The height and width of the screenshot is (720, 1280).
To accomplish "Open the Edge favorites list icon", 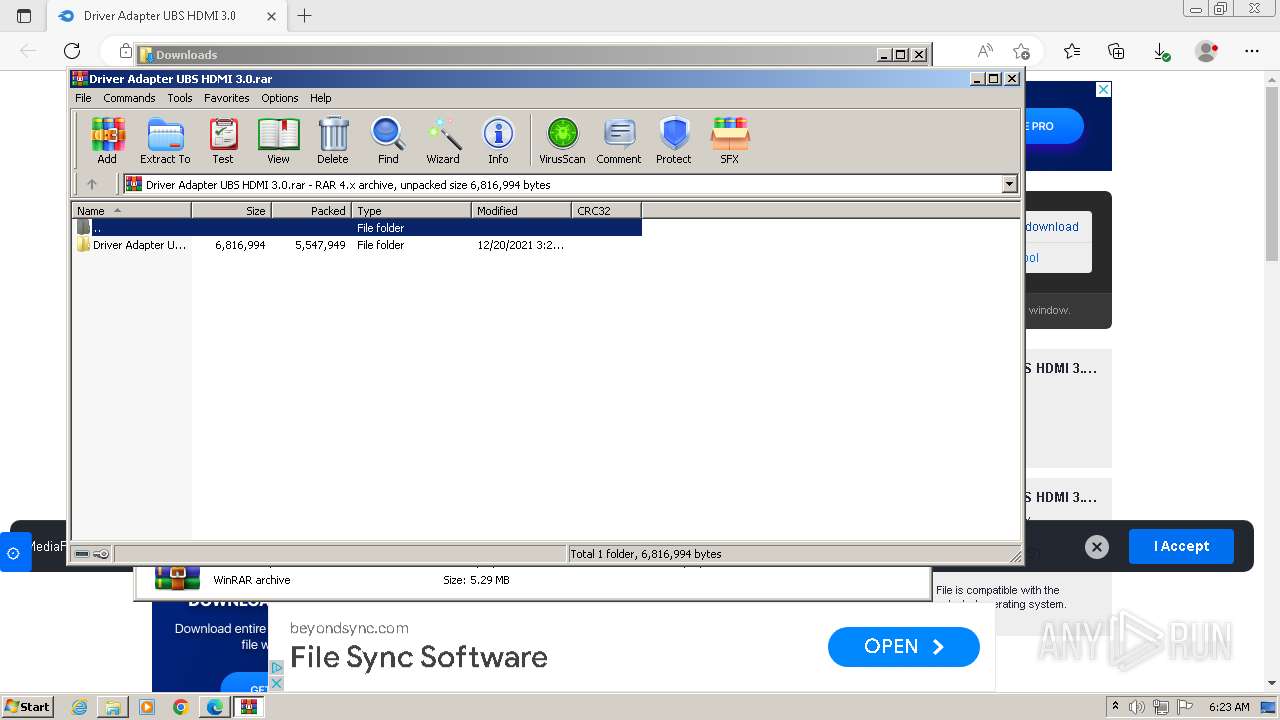I will point(1072,51).
